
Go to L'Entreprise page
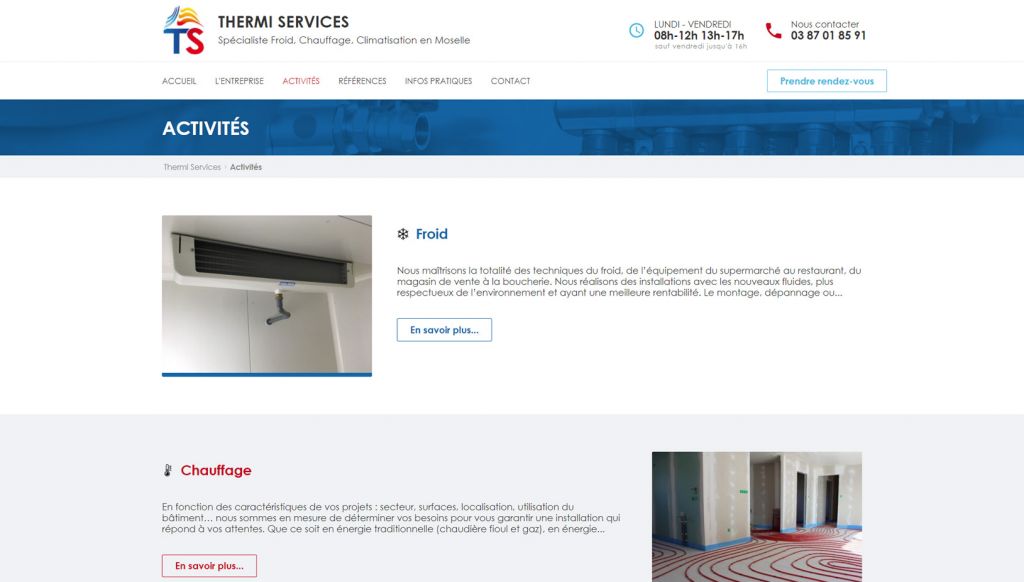(x=239, y=81)
